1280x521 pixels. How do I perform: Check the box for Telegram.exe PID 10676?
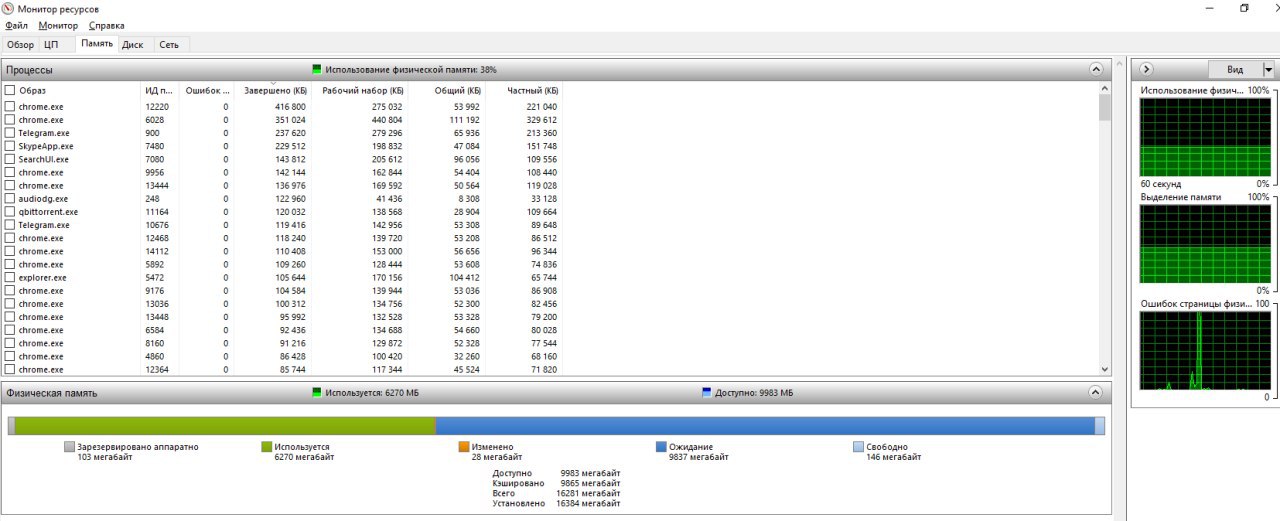tap(10, 225)
